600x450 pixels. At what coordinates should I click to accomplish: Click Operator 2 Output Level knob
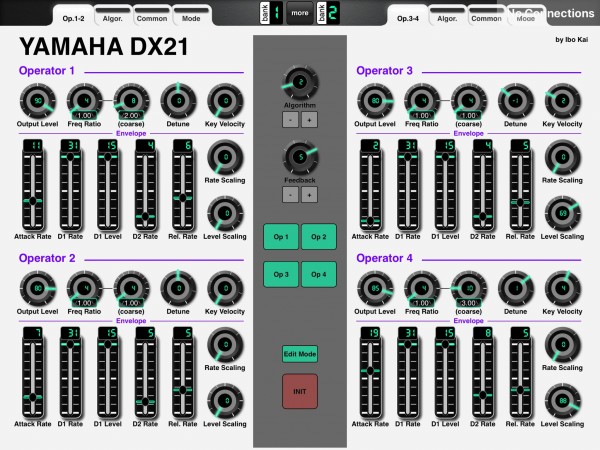[x=38, y=289]
